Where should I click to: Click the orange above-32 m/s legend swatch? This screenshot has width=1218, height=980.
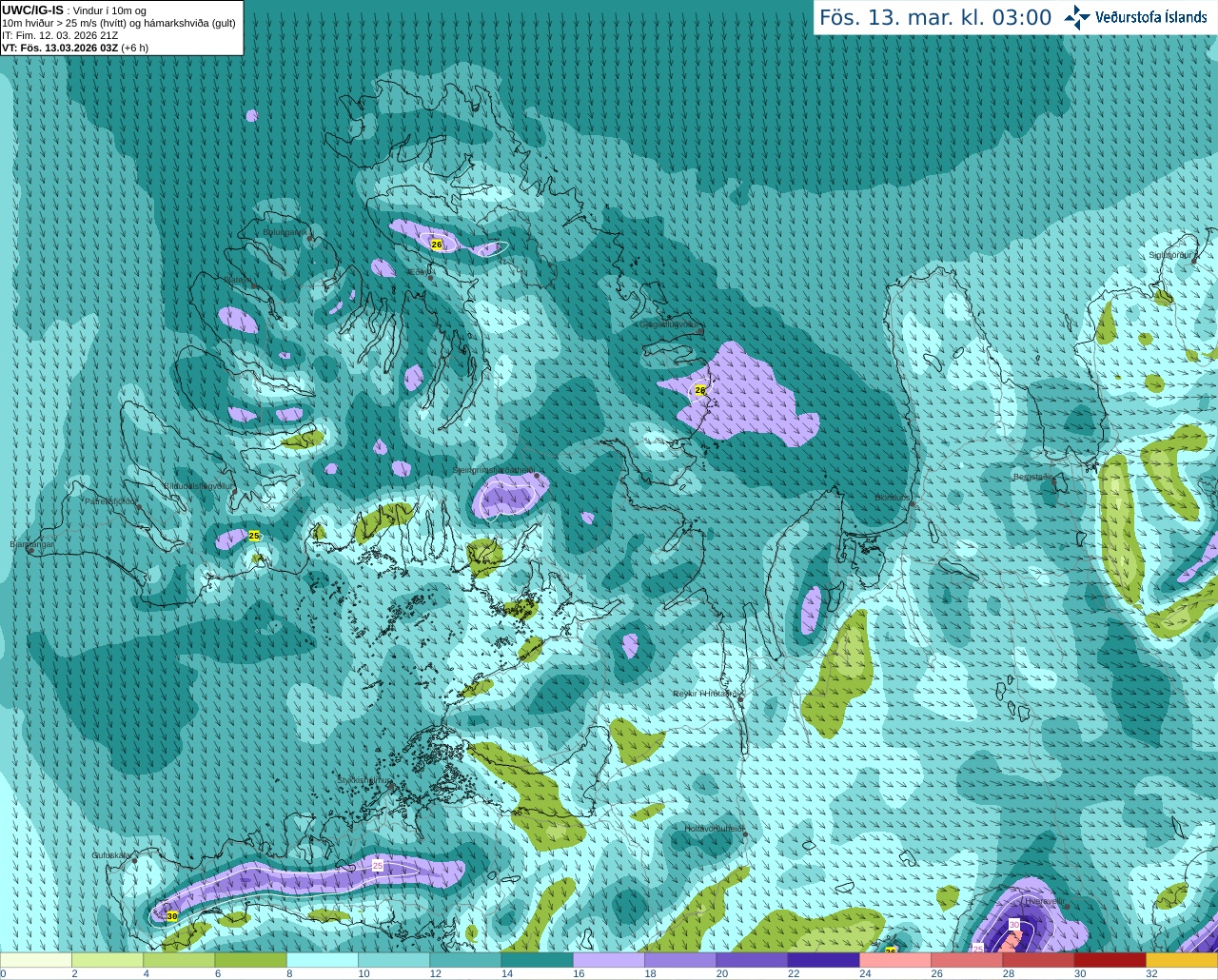pyautogui.click(x=1182, y=960)
